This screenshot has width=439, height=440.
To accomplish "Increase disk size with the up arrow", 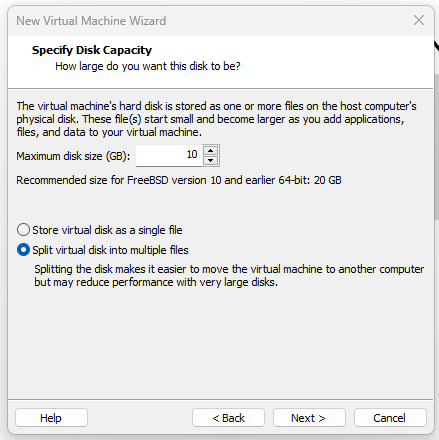I will click(x=210, y=151).
